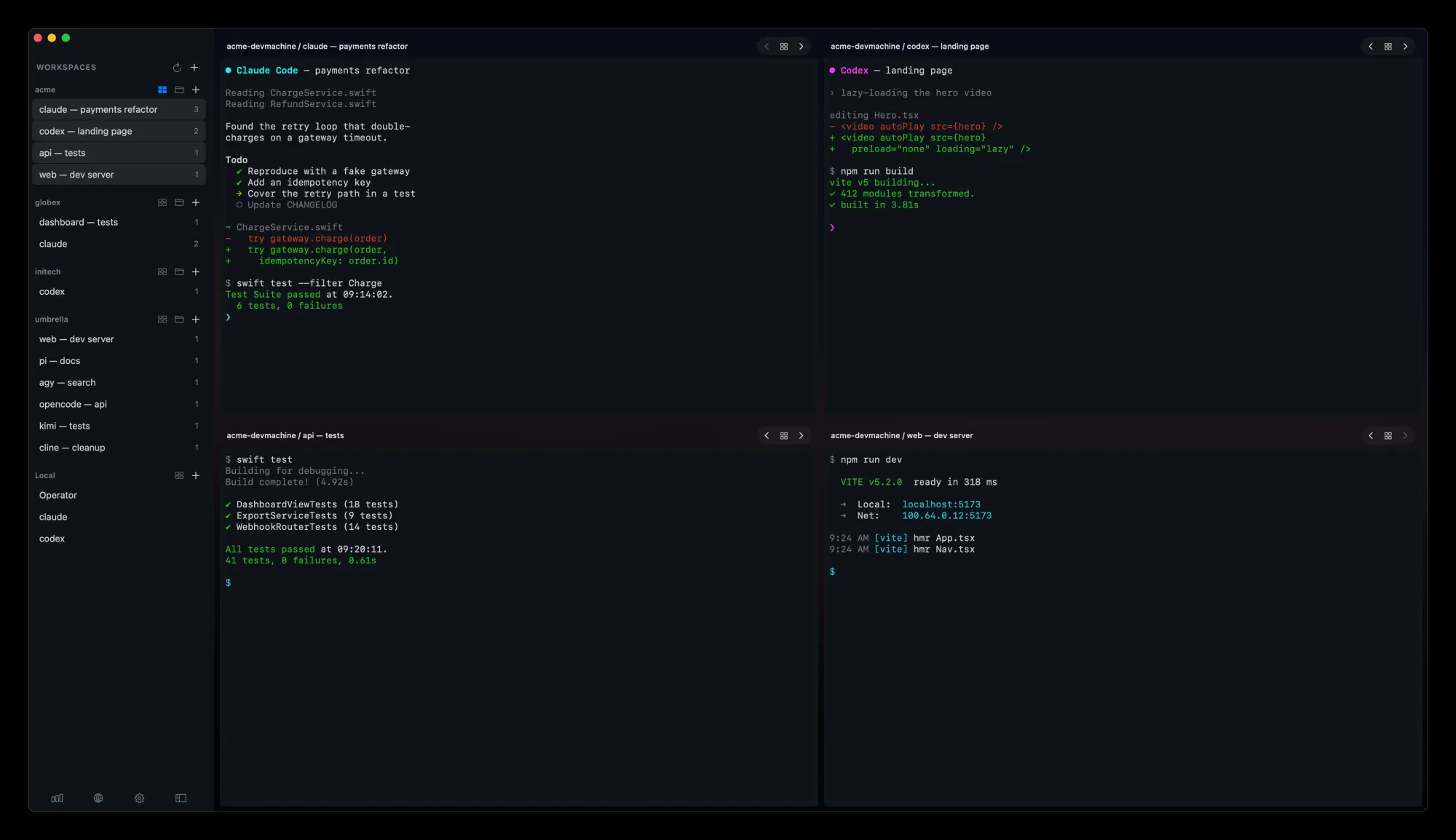This screenshot has height=840, width=1456.
Task: Add session to initech group
Action: pyautogui.click(x=196, y=272)
